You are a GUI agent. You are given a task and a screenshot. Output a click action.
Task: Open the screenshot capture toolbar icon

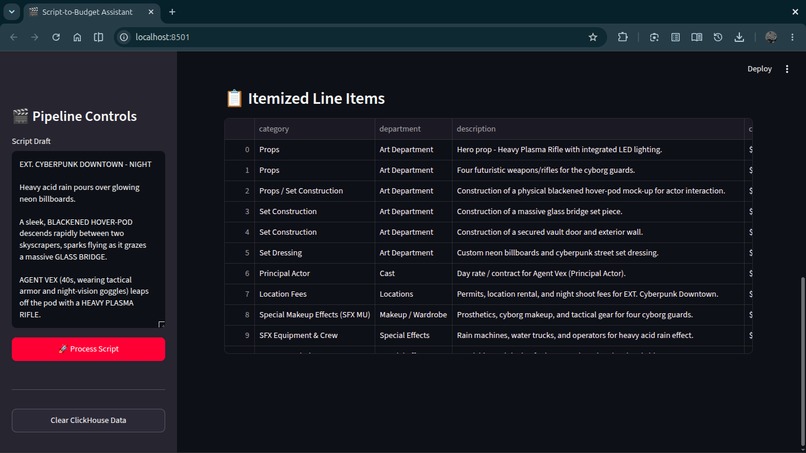click(654, 37)
